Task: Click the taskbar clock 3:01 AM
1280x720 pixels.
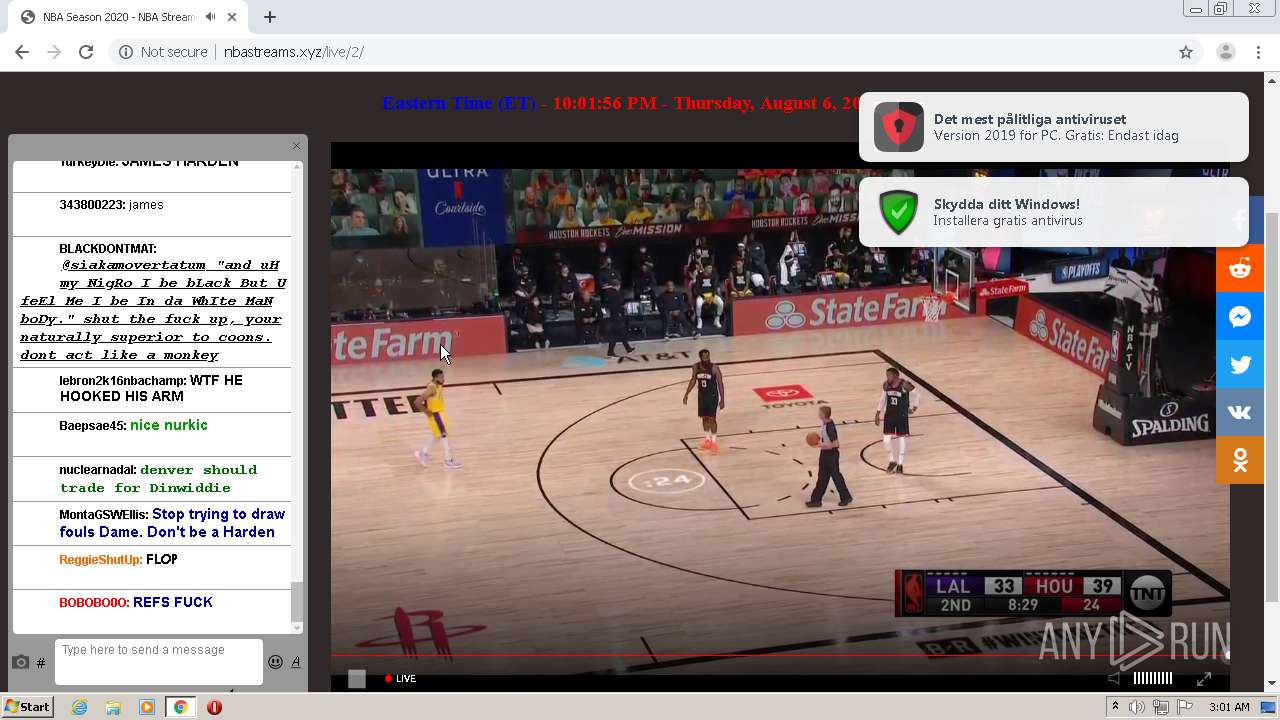Action: [1229, 707]
